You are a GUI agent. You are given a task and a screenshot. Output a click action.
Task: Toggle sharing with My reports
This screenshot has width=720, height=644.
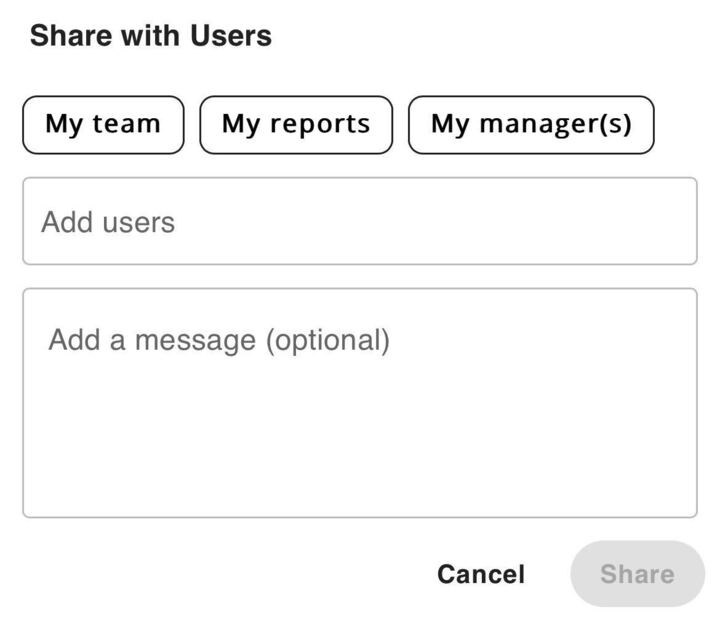pyautogui.click(x=296, y=125)
